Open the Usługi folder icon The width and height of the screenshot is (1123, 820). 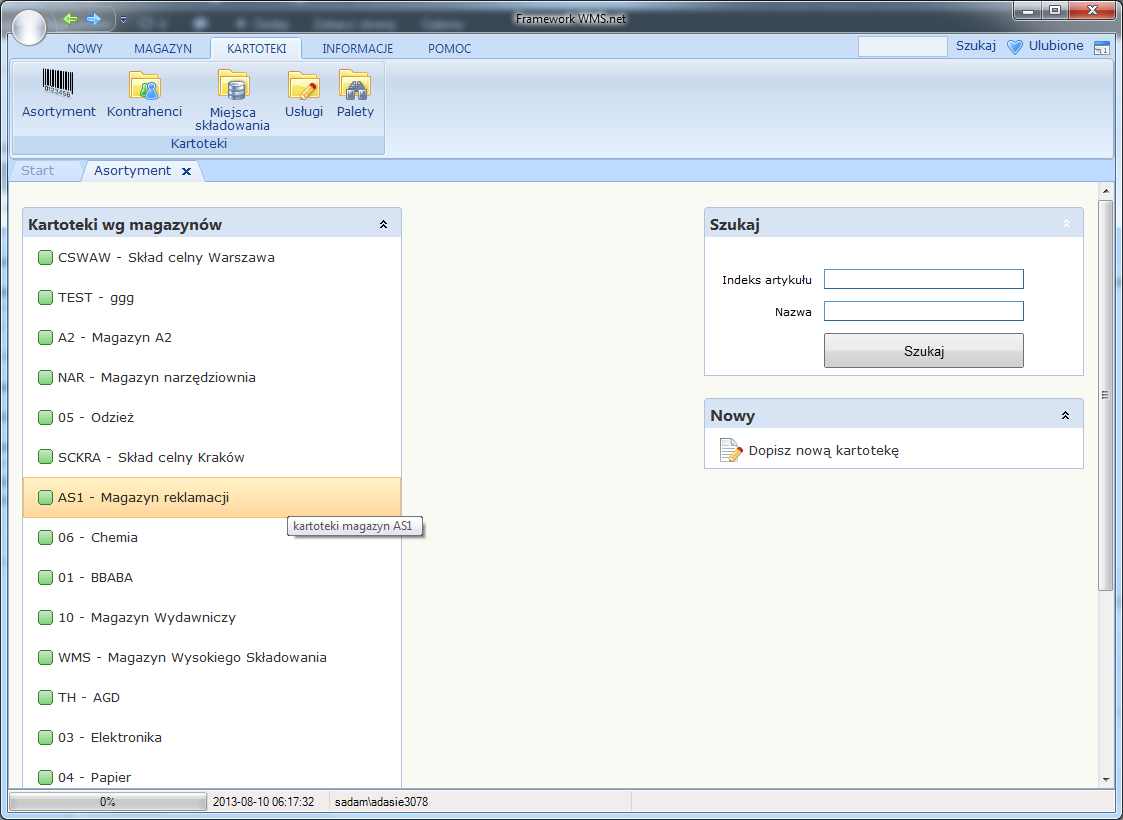[304, 85]
